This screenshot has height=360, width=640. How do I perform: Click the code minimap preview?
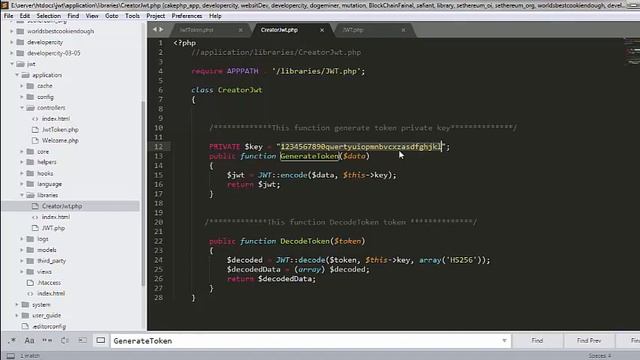632,51
